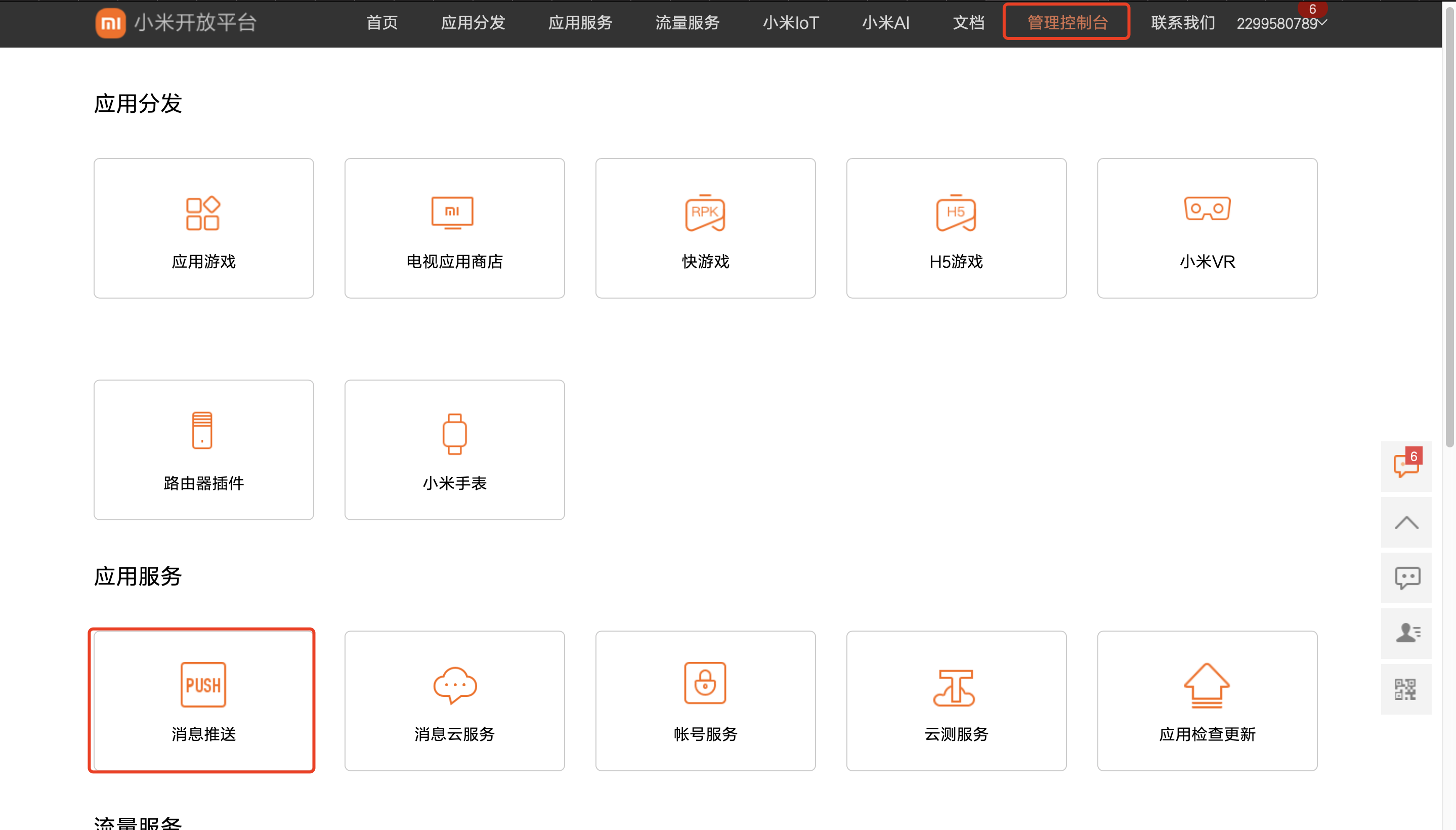Image resolution: width=1456 pixels, height=830 pixels.
Task: Click 联系我们 in the top bar
Action: [1183, 23]
